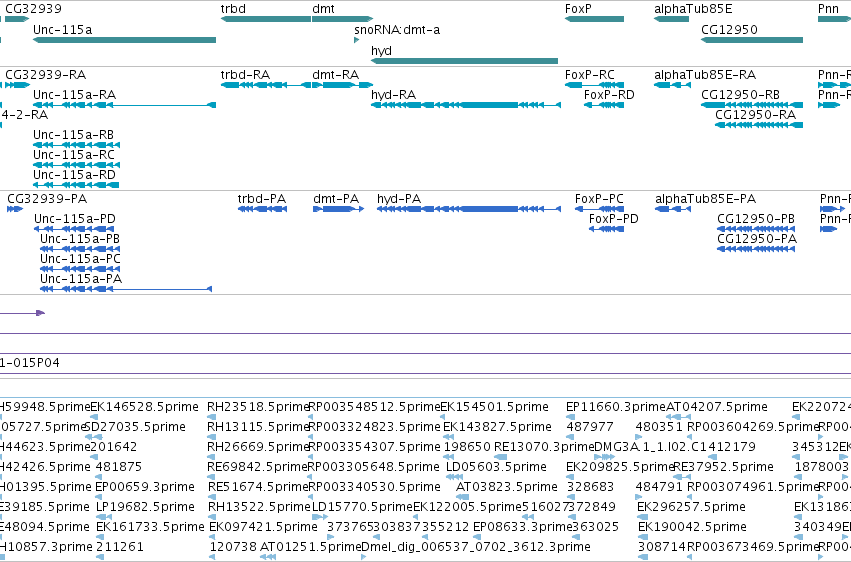
Task: Select the EK190042.5prime EST label
Action: (x=692, y=527)
